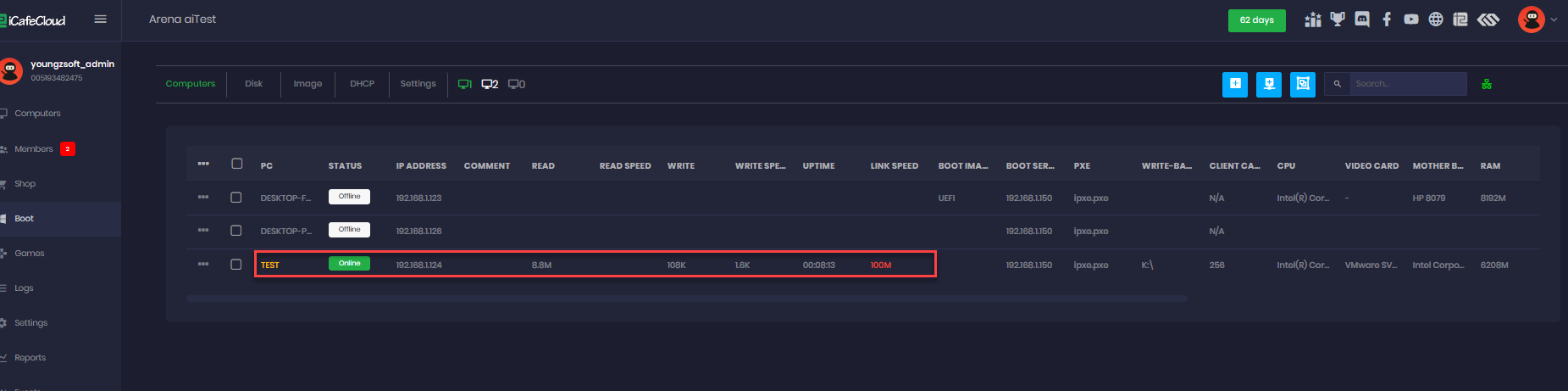Toggle the select-all checkbox in table header
Screen dimensions: 1568x391
[237, 164]
